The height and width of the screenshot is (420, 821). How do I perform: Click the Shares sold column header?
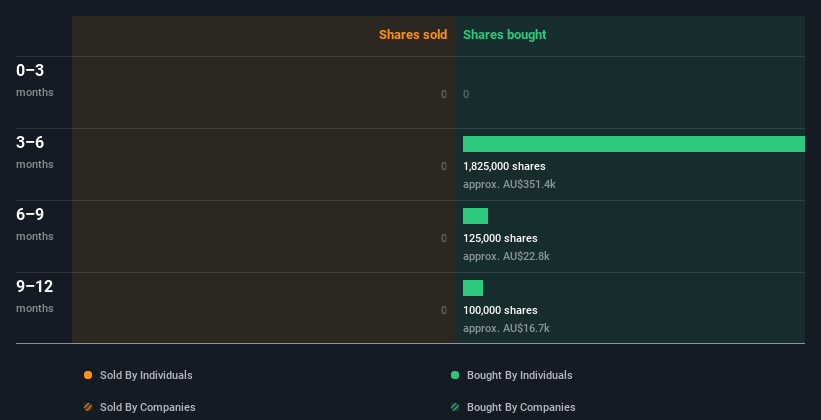click(x=413, y=35)
